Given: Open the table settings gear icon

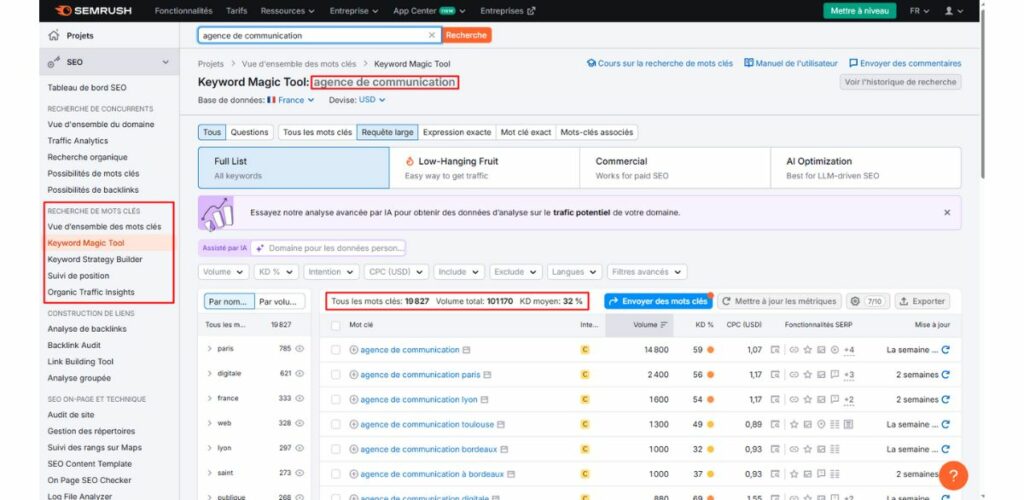Looking at the screenshot, I should coord(856,302).
